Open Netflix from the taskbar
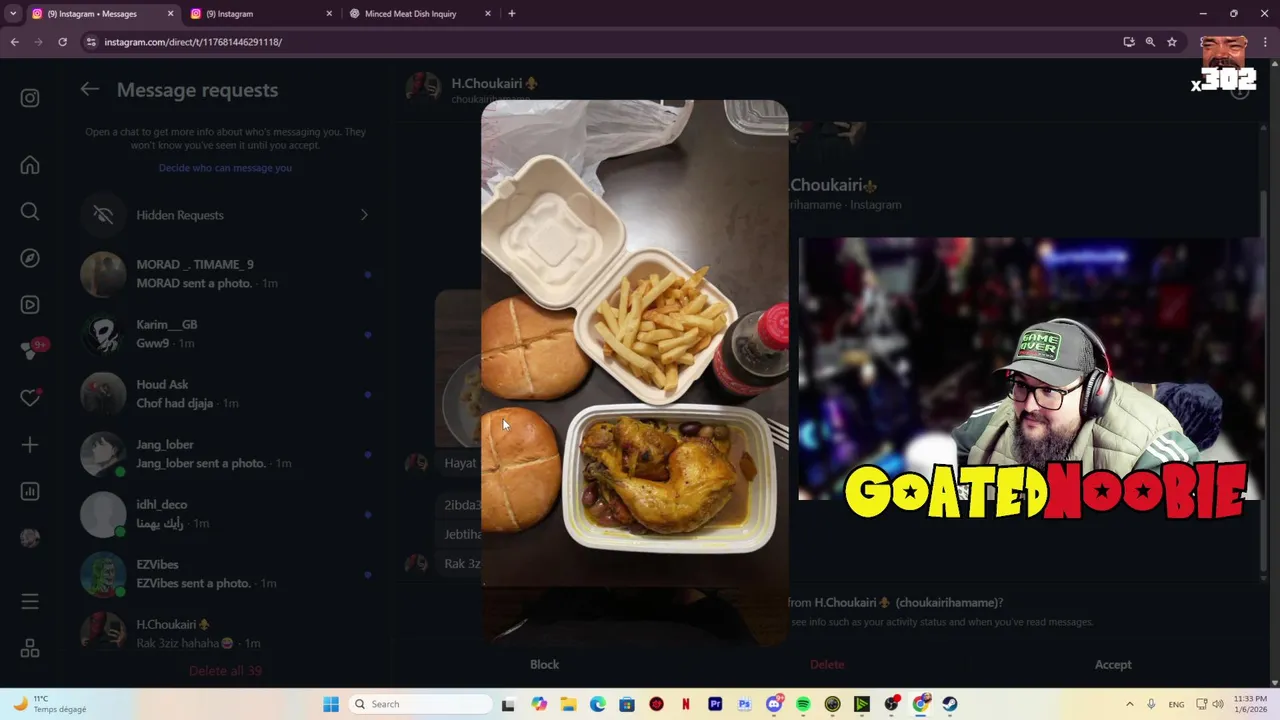 tap(686, 704)
